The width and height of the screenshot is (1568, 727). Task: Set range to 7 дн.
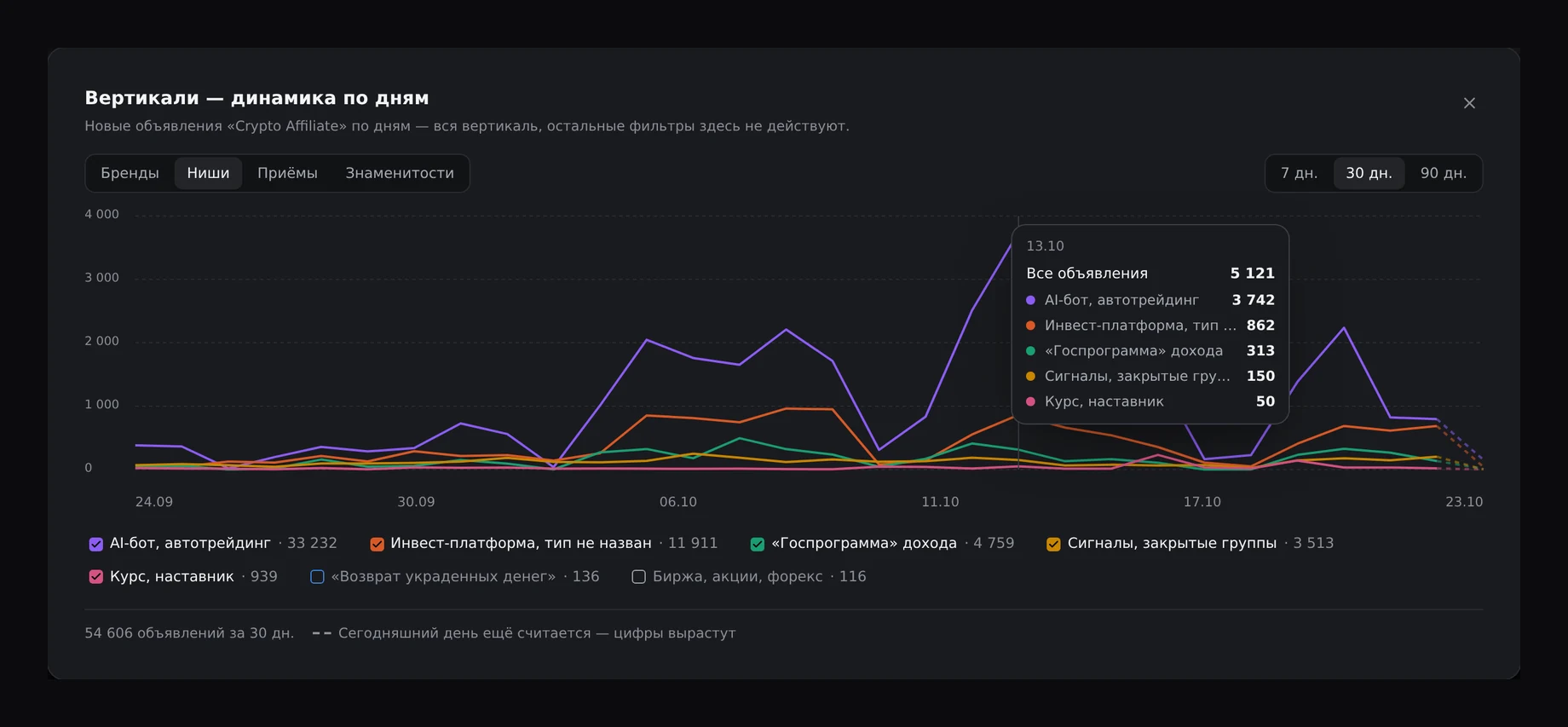(1299, 173)
